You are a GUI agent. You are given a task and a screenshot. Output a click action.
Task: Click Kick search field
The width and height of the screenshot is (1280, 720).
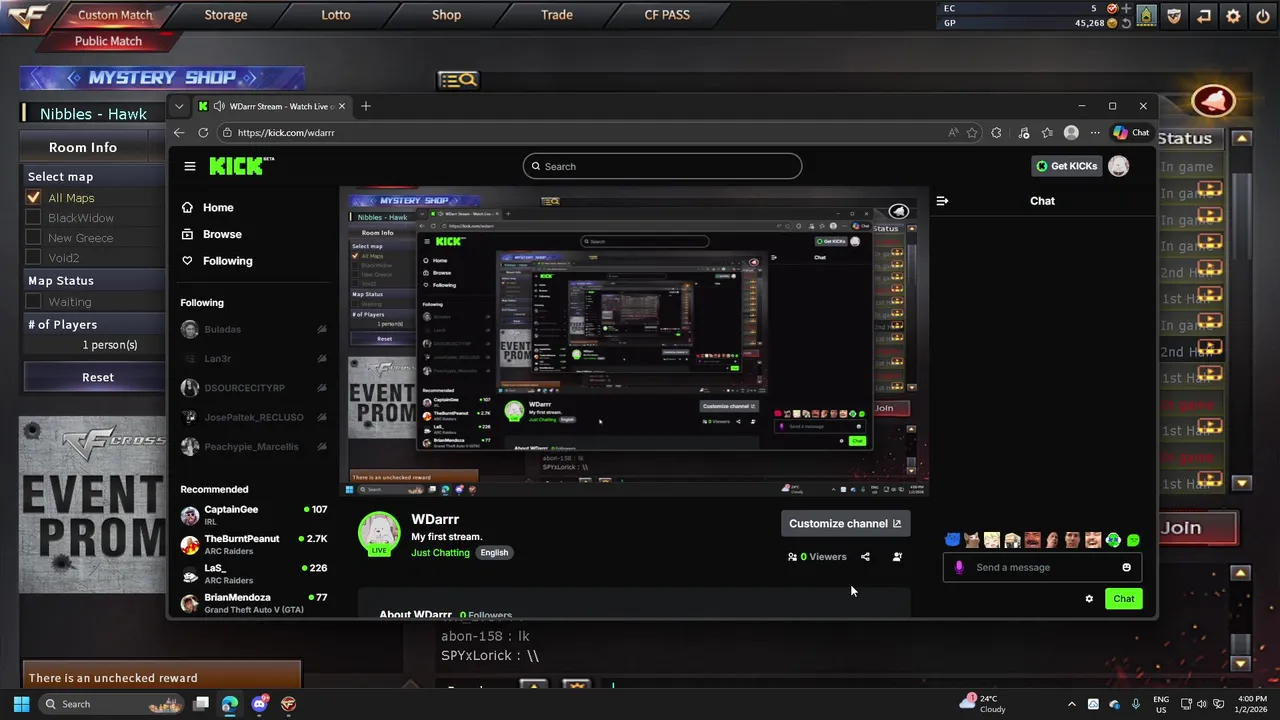pyautogui.click(x=662, y=166)
